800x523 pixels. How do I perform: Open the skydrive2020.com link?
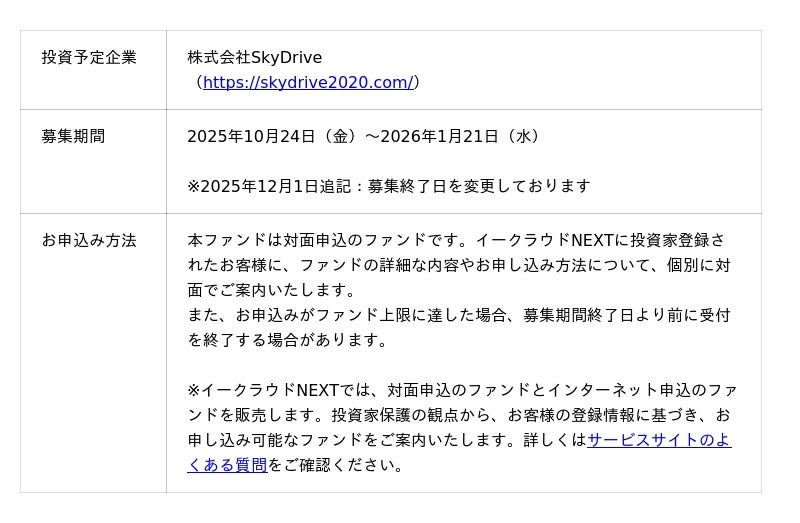[x=308, y=82]
